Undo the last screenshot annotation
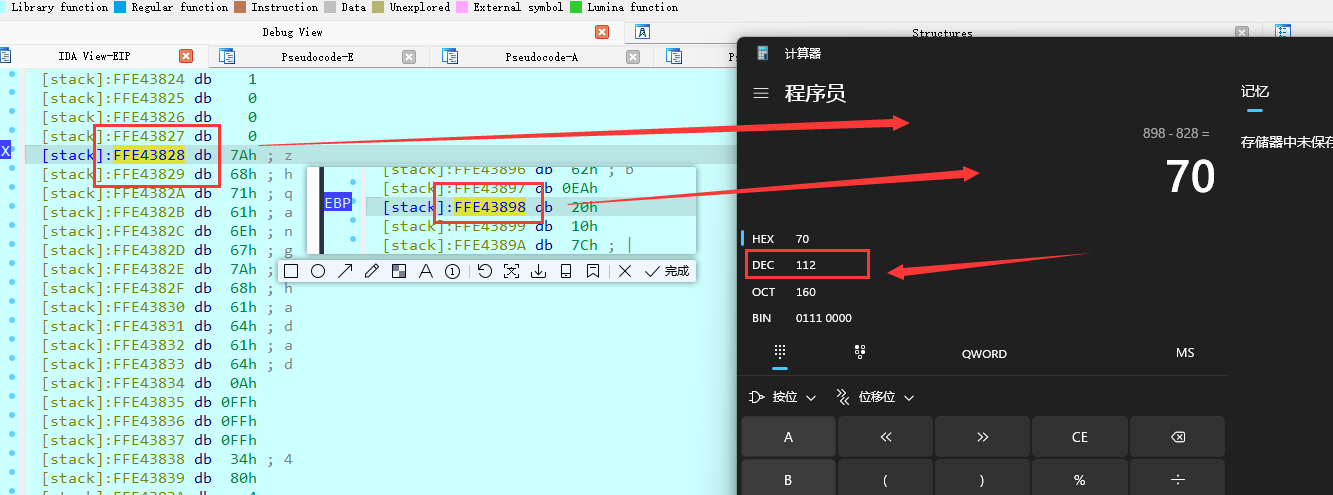This screenshot has width=1333, height=495. pyautogui.click(x=485, y=271)
